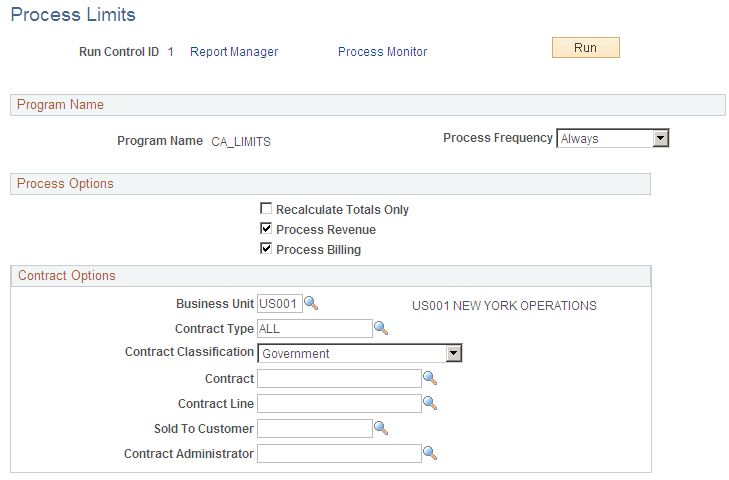Viewport: 729px width, 480px height.
Task: Open Business Unit lookup magnifier
Action: point(311,303)
